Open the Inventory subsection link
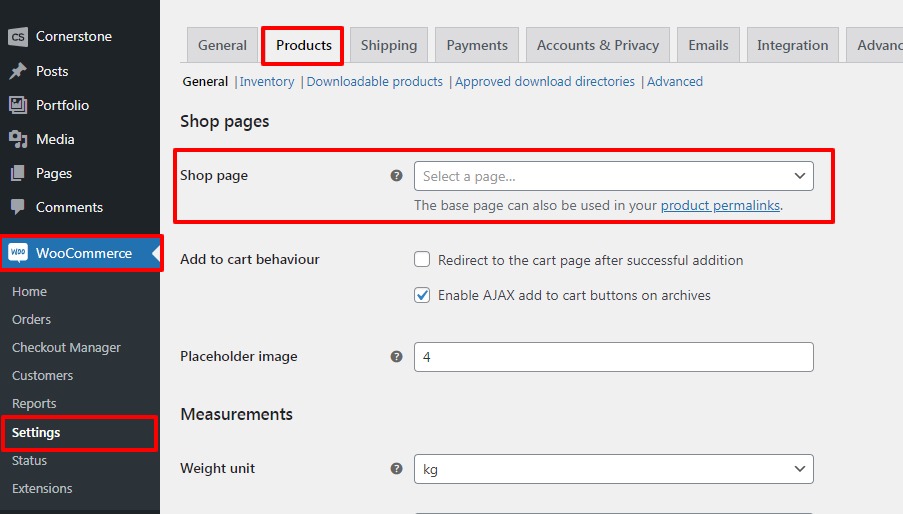Image resolution: width=903 pixels, height=514 pixels. tap(267, 82)
